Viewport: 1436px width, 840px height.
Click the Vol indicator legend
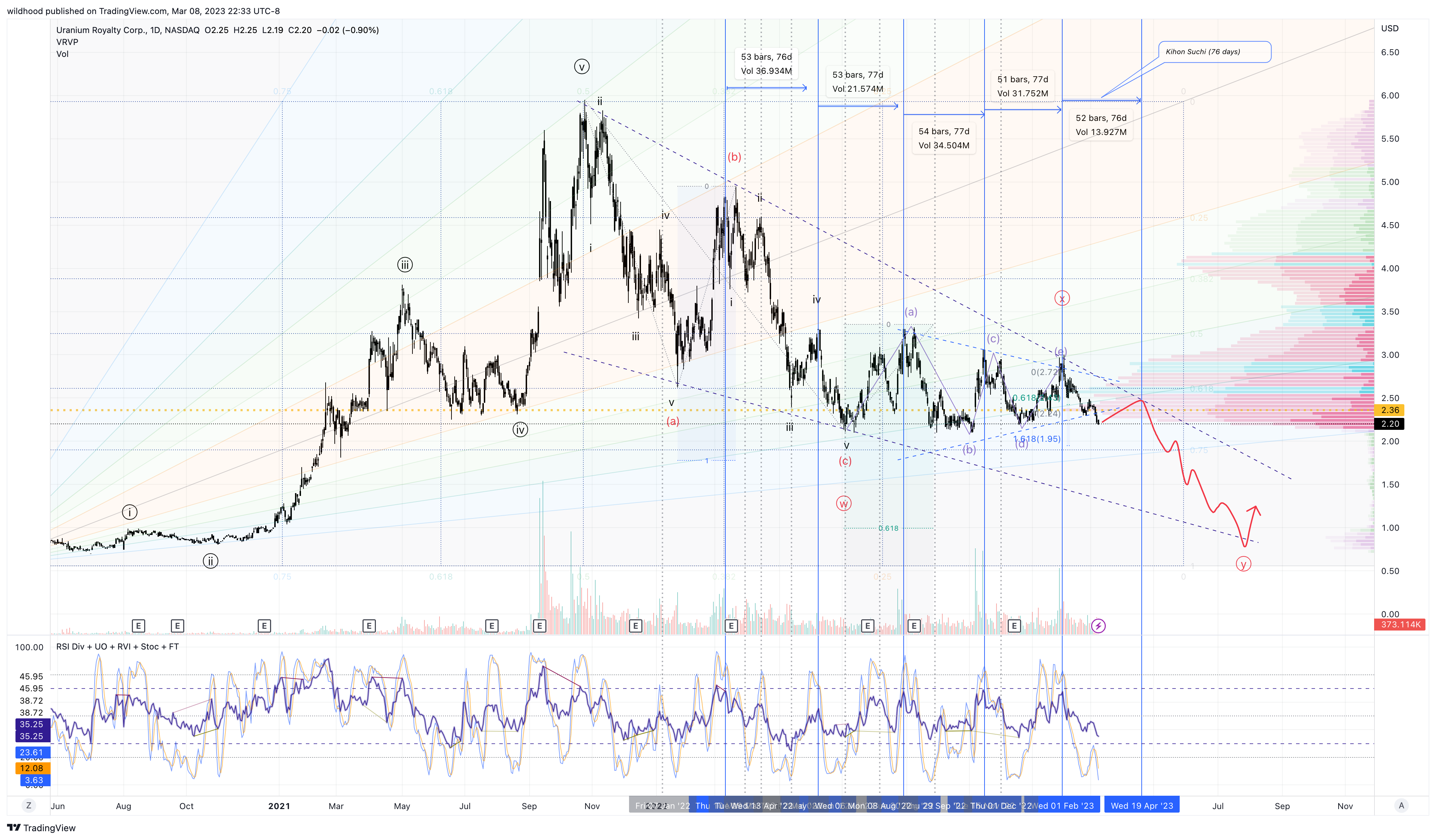click(x=62, y=54)
